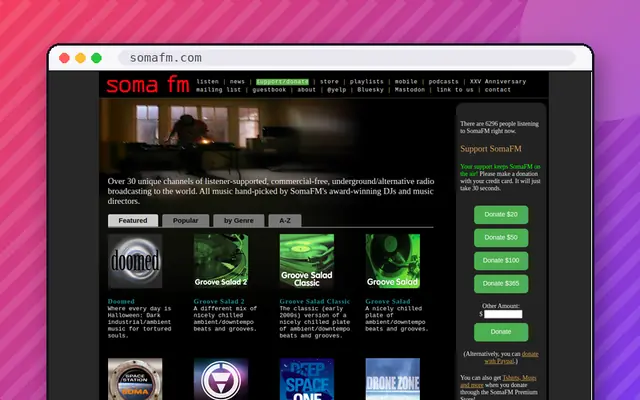This screenshot has width=640, height=400.
Task: Open the store menu link
Action: [329, 82]
